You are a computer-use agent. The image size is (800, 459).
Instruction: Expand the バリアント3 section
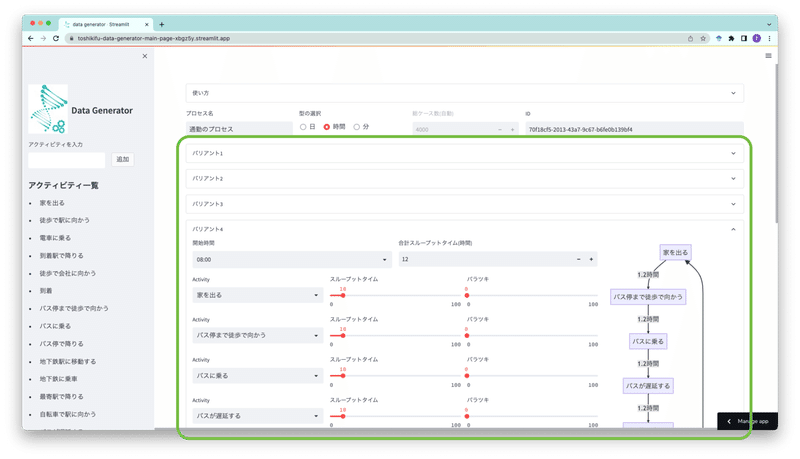pyautogui.click(x=464, y=204)
